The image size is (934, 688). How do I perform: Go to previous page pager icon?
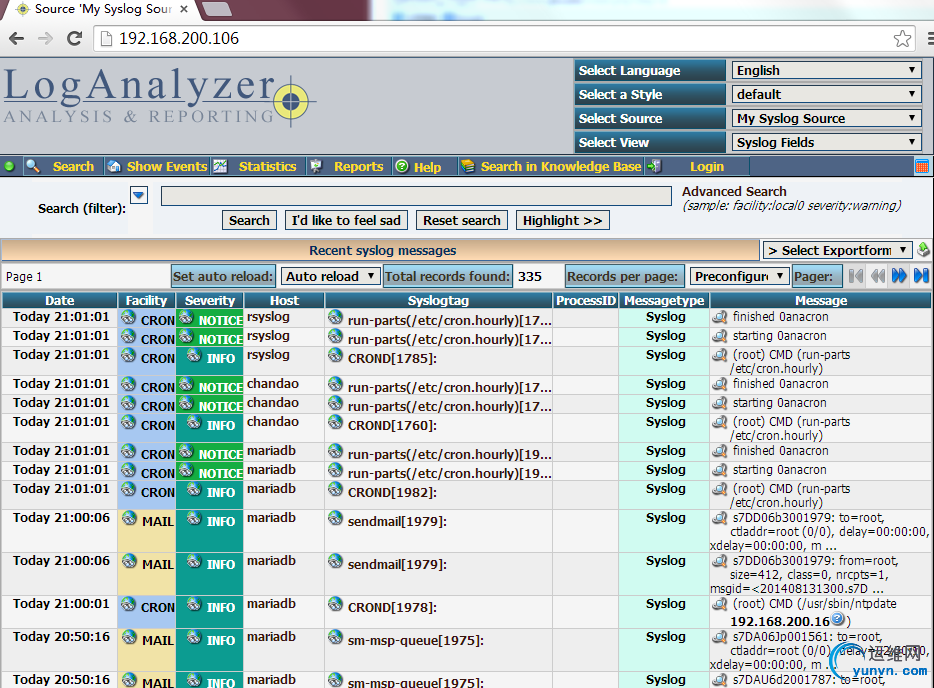[x=877, y=276]
